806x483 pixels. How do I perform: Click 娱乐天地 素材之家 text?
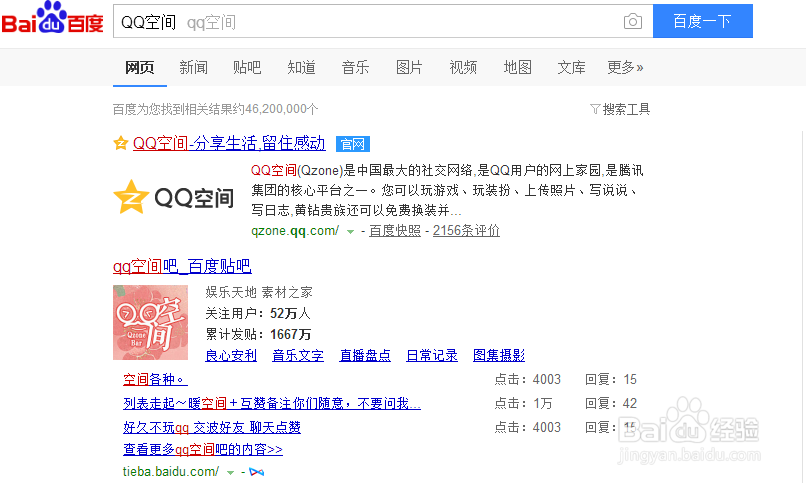[x=259, y=292]
